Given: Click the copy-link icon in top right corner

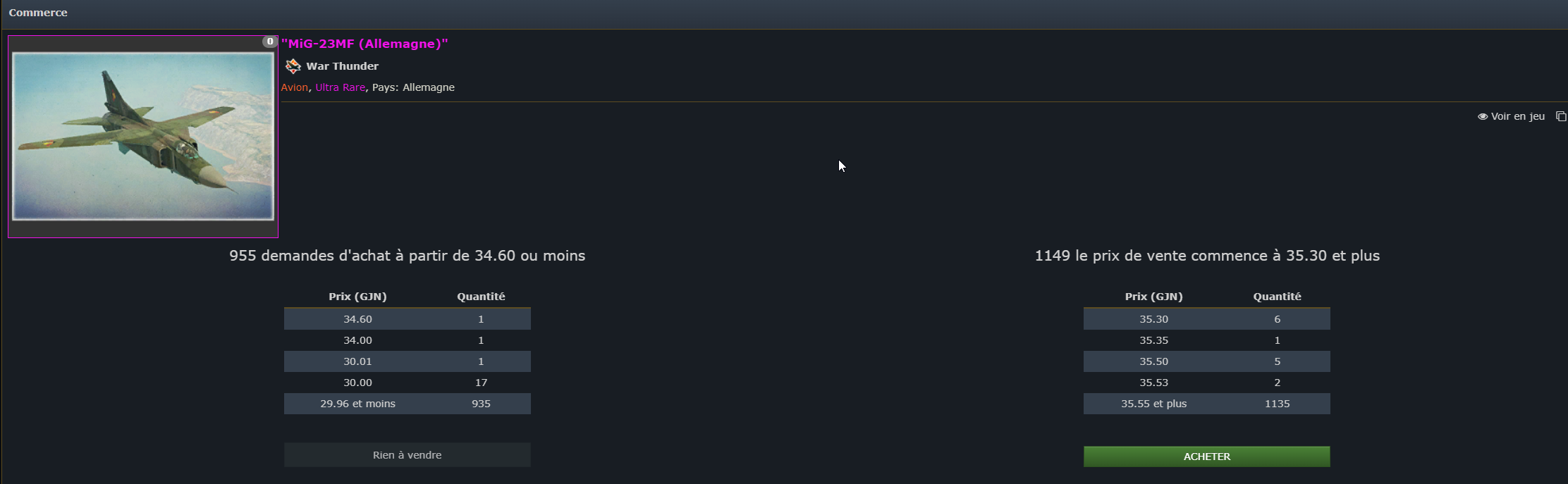Looking at the screenshot, I should (1562, 116).
